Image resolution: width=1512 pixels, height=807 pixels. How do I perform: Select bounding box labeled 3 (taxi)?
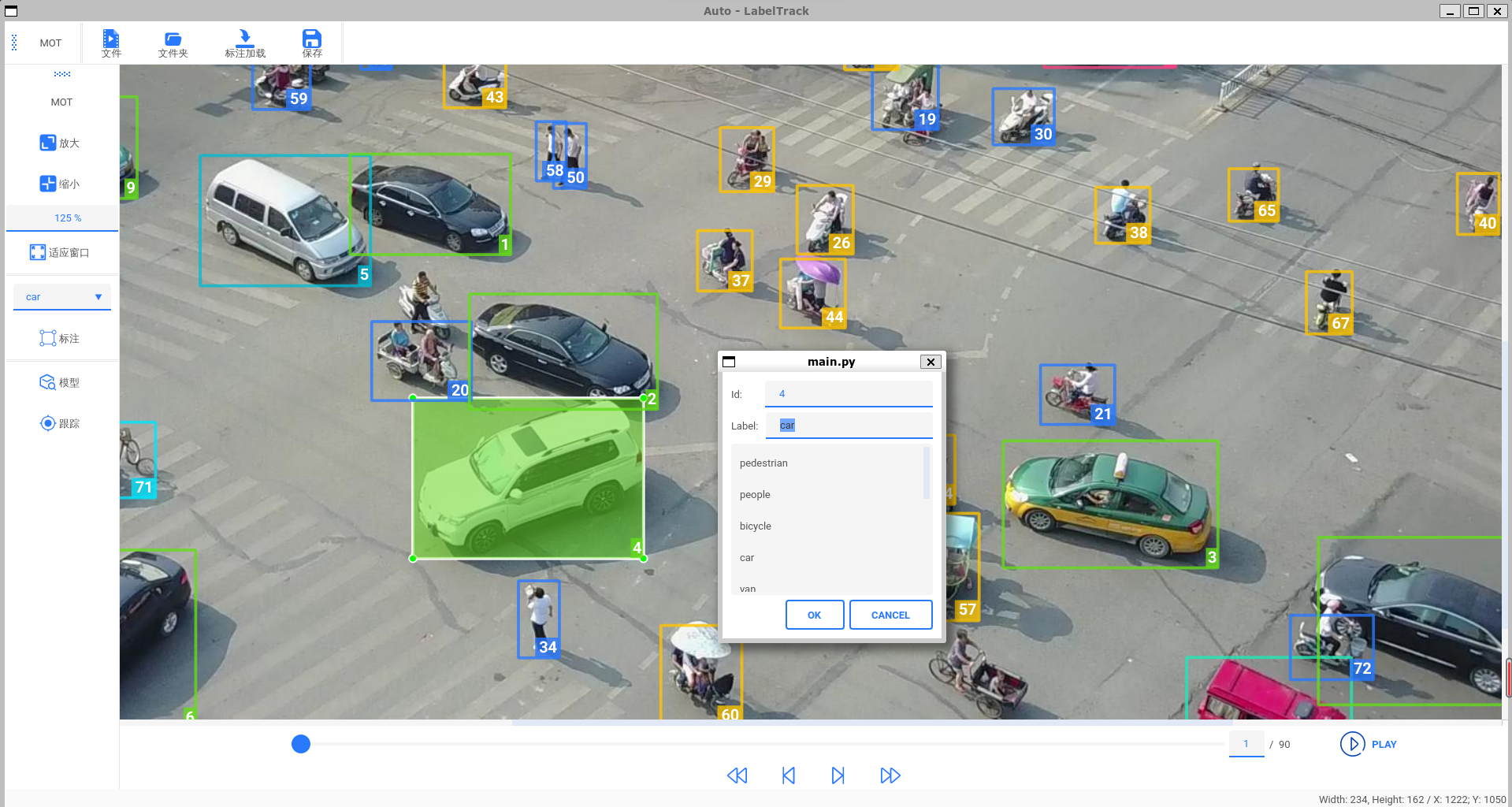1110,504
